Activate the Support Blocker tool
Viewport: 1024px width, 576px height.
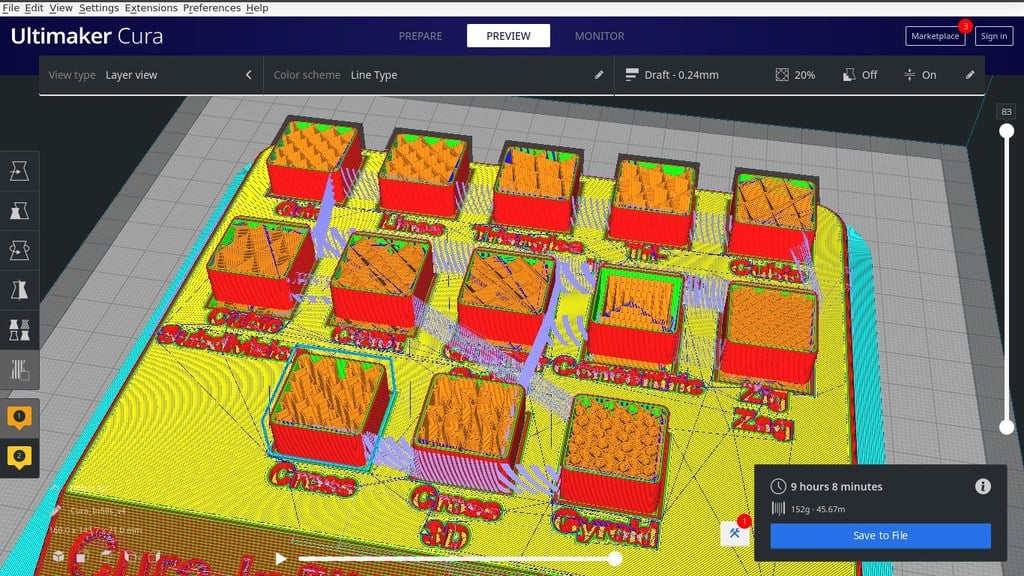tap(19, 370)
